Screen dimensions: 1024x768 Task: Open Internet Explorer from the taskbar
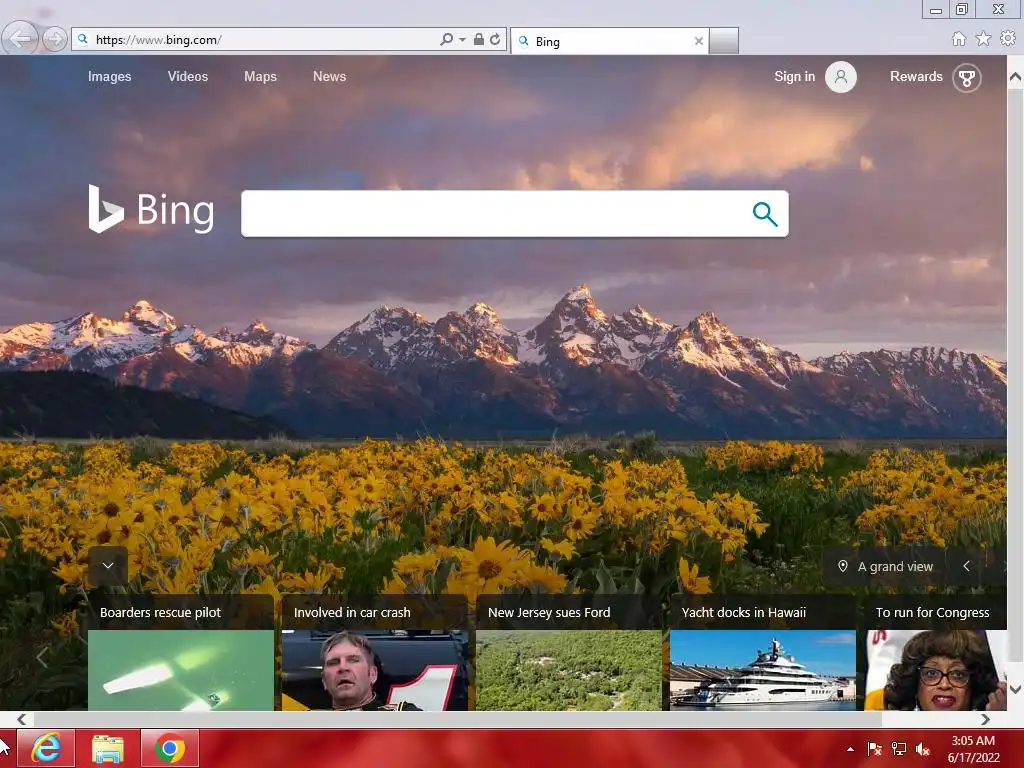point(46,748)
